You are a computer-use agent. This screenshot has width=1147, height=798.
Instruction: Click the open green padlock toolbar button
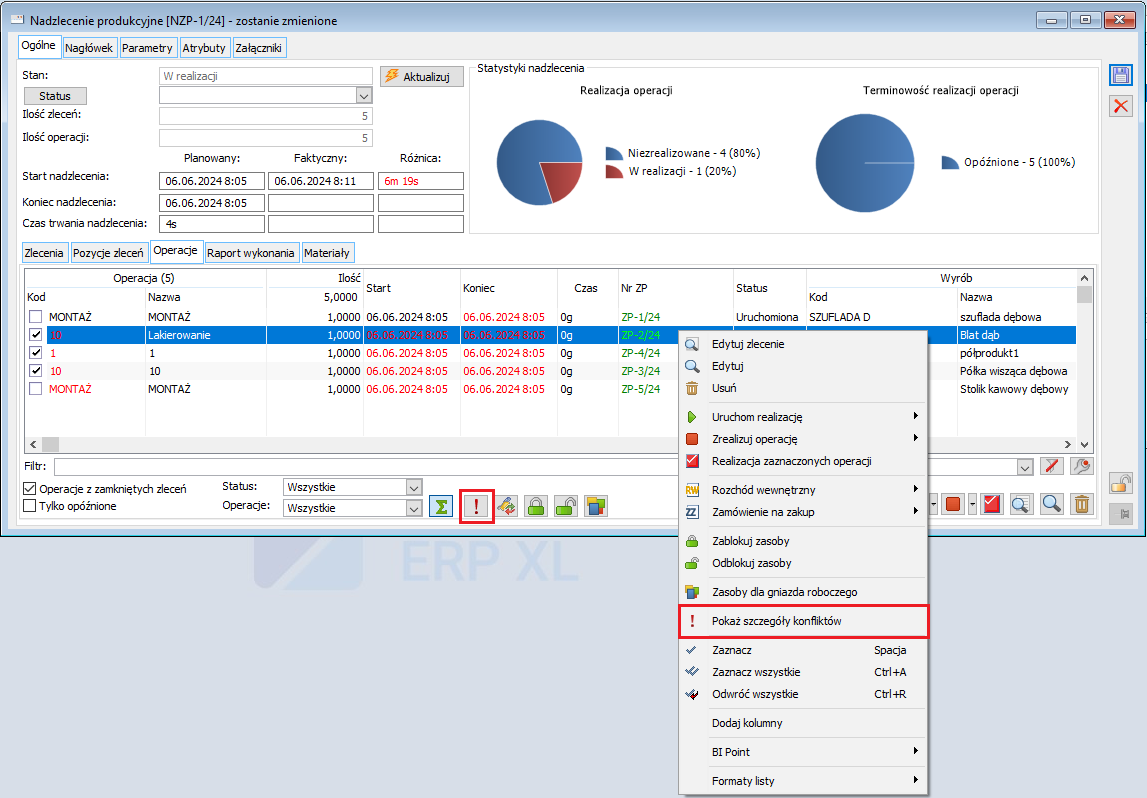pos(566,506)
